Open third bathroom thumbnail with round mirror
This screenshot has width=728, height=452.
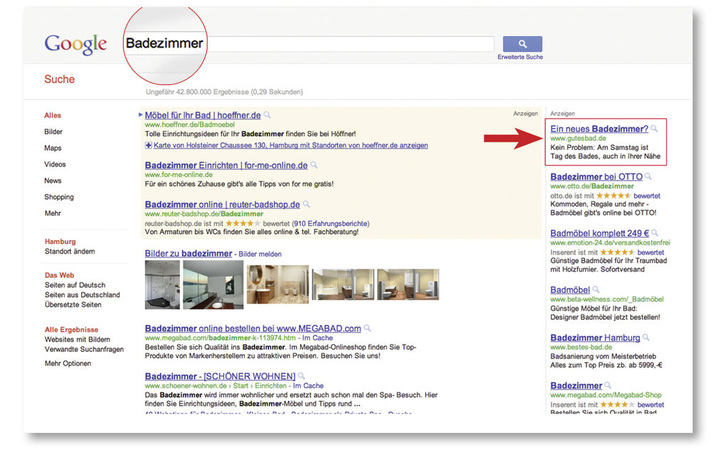278,284
